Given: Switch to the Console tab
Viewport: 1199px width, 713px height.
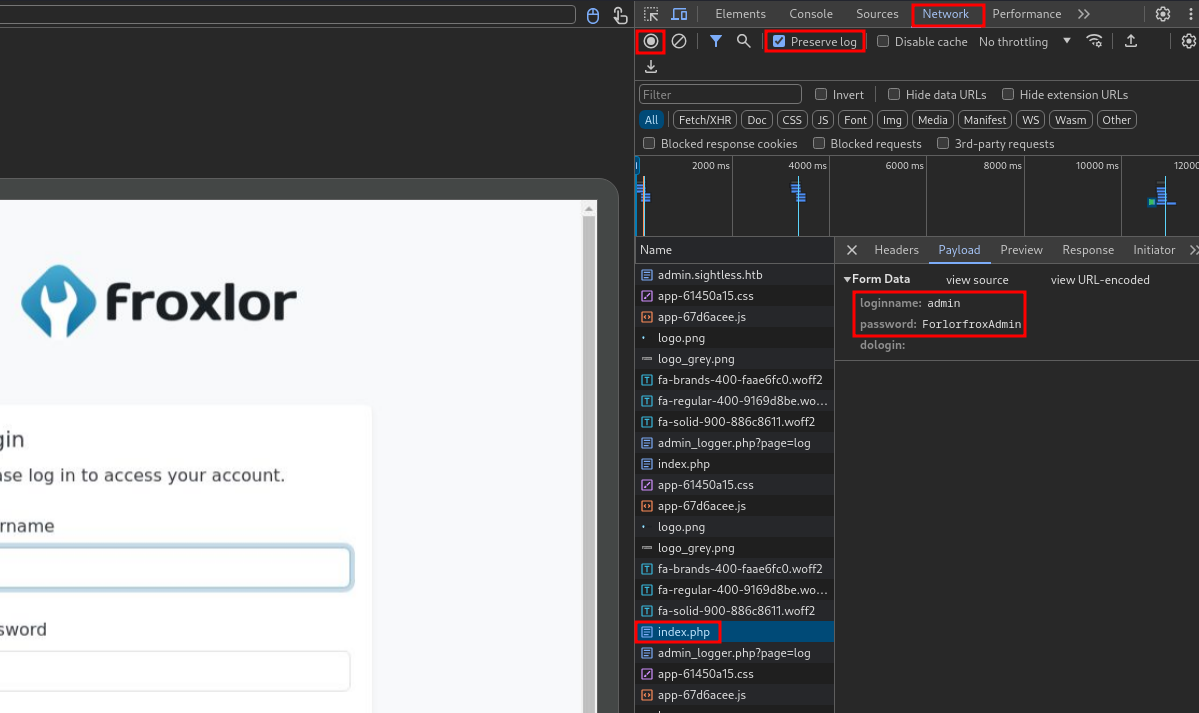Looking at the screenshot, I should (x=811, y=14).
